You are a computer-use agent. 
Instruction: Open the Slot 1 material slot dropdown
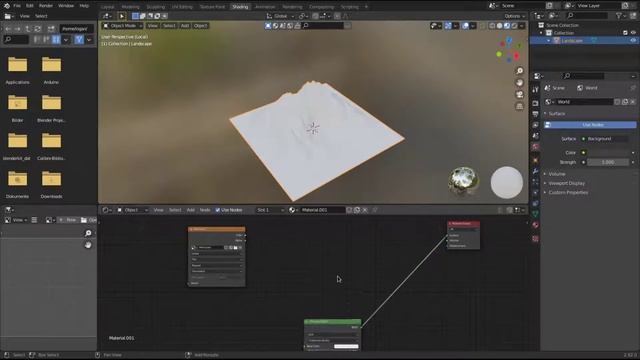point(270,210)
